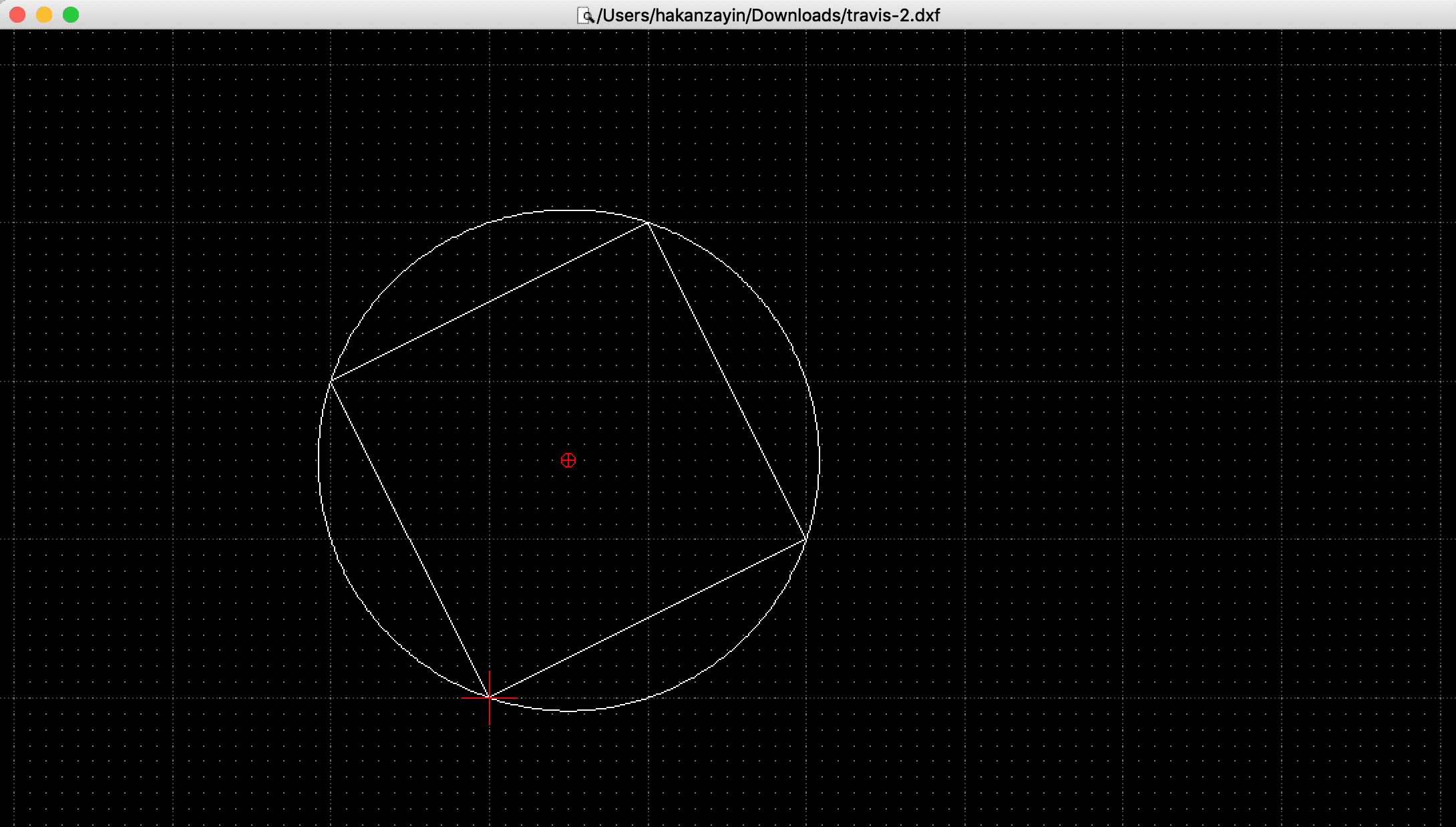Click the red crosshair cursor at bottom corner
1456x827 pixels.
(490, 698)
